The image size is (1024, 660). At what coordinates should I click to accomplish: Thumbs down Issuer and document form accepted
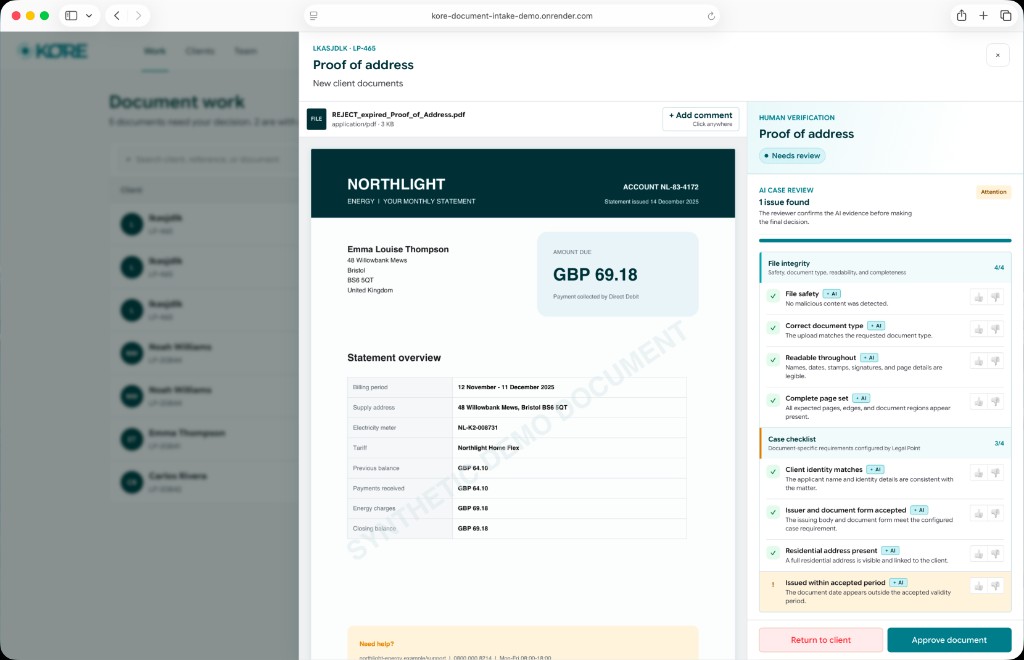(995, 514)
